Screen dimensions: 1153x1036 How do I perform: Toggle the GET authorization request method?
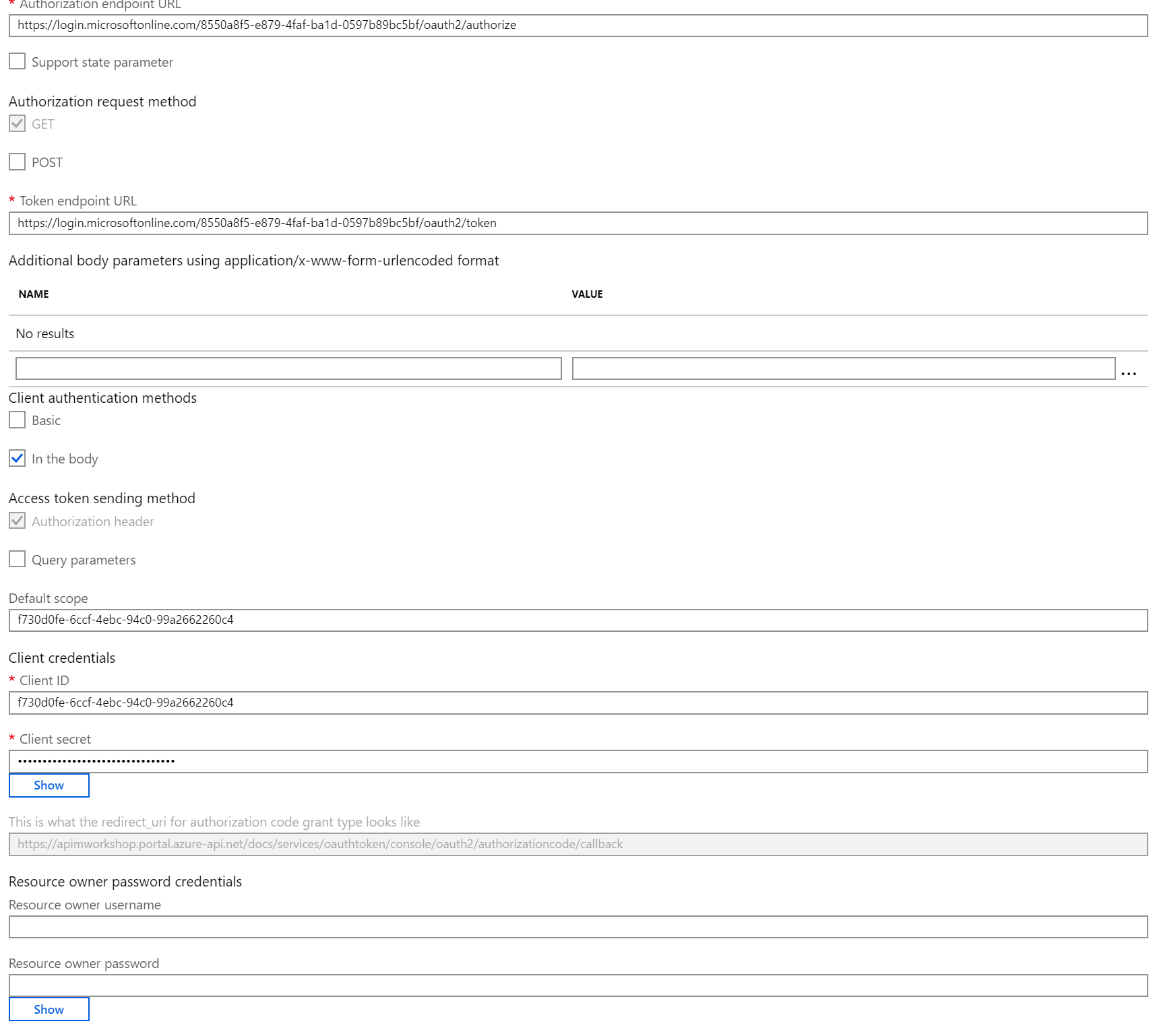click(17, 123)
